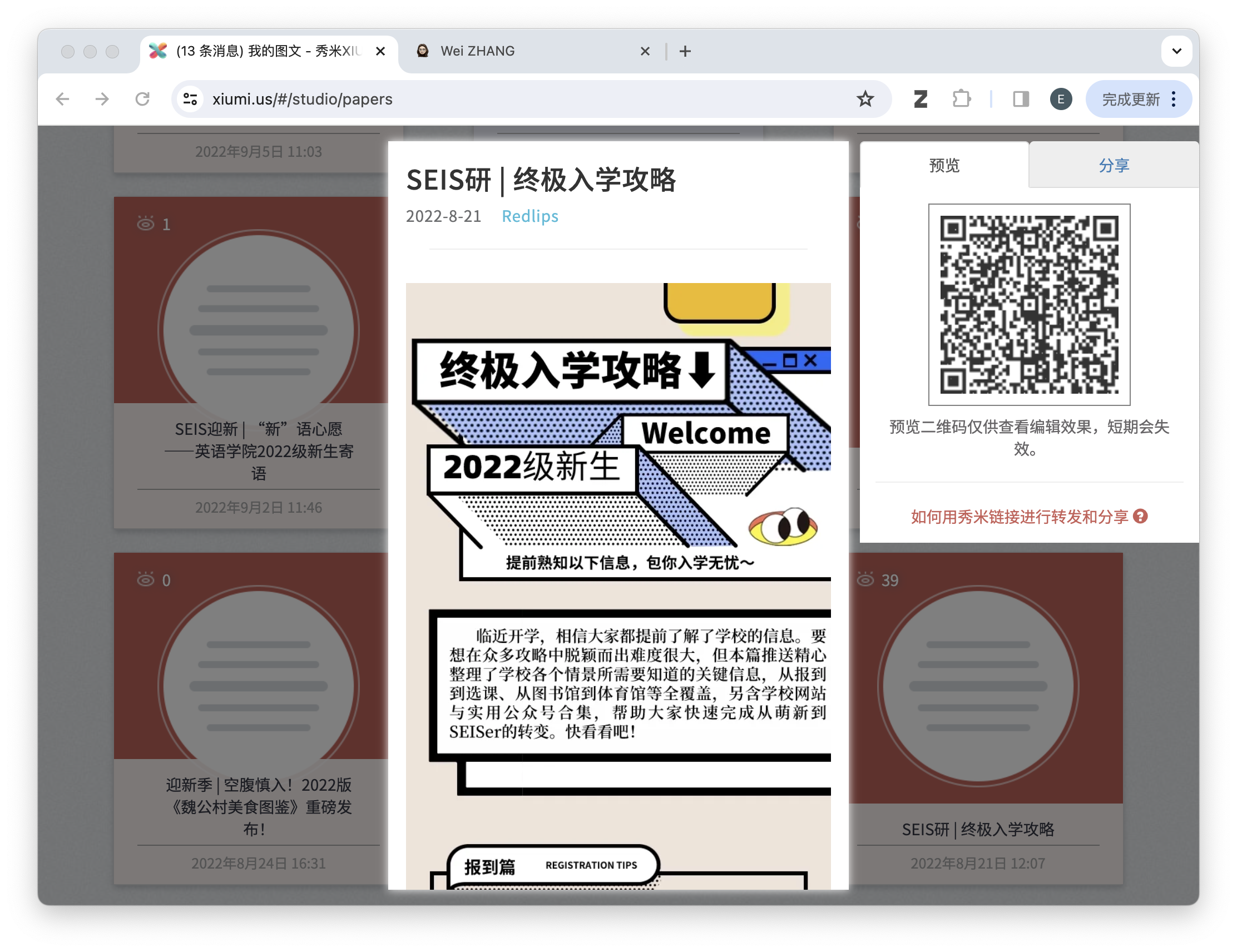Image resolution: width=1237 pixels, height=952 pixels.
Task: Open the profile avatar E
Action: (1061, 99)
